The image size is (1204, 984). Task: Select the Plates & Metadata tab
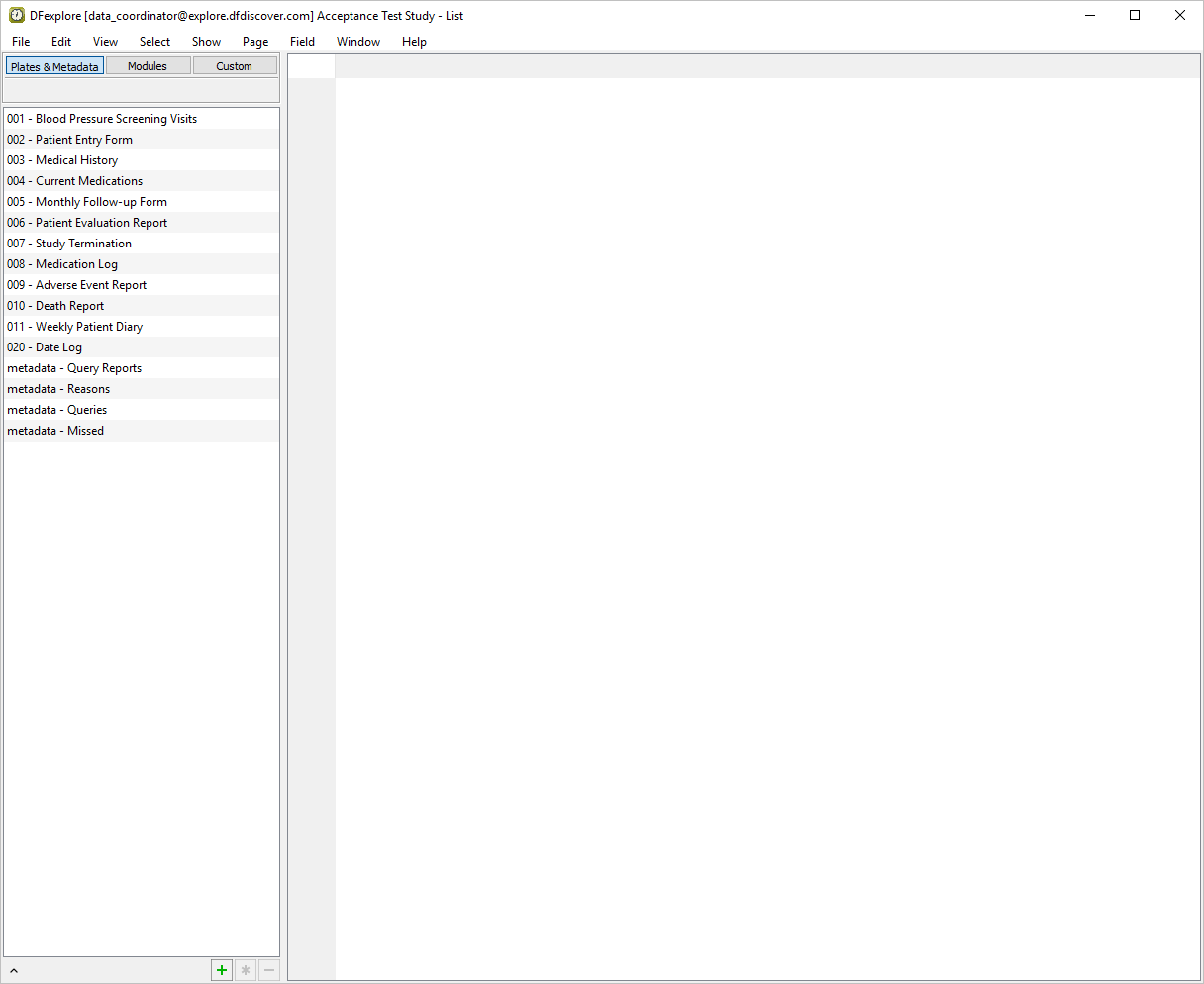tap(54, 66)
